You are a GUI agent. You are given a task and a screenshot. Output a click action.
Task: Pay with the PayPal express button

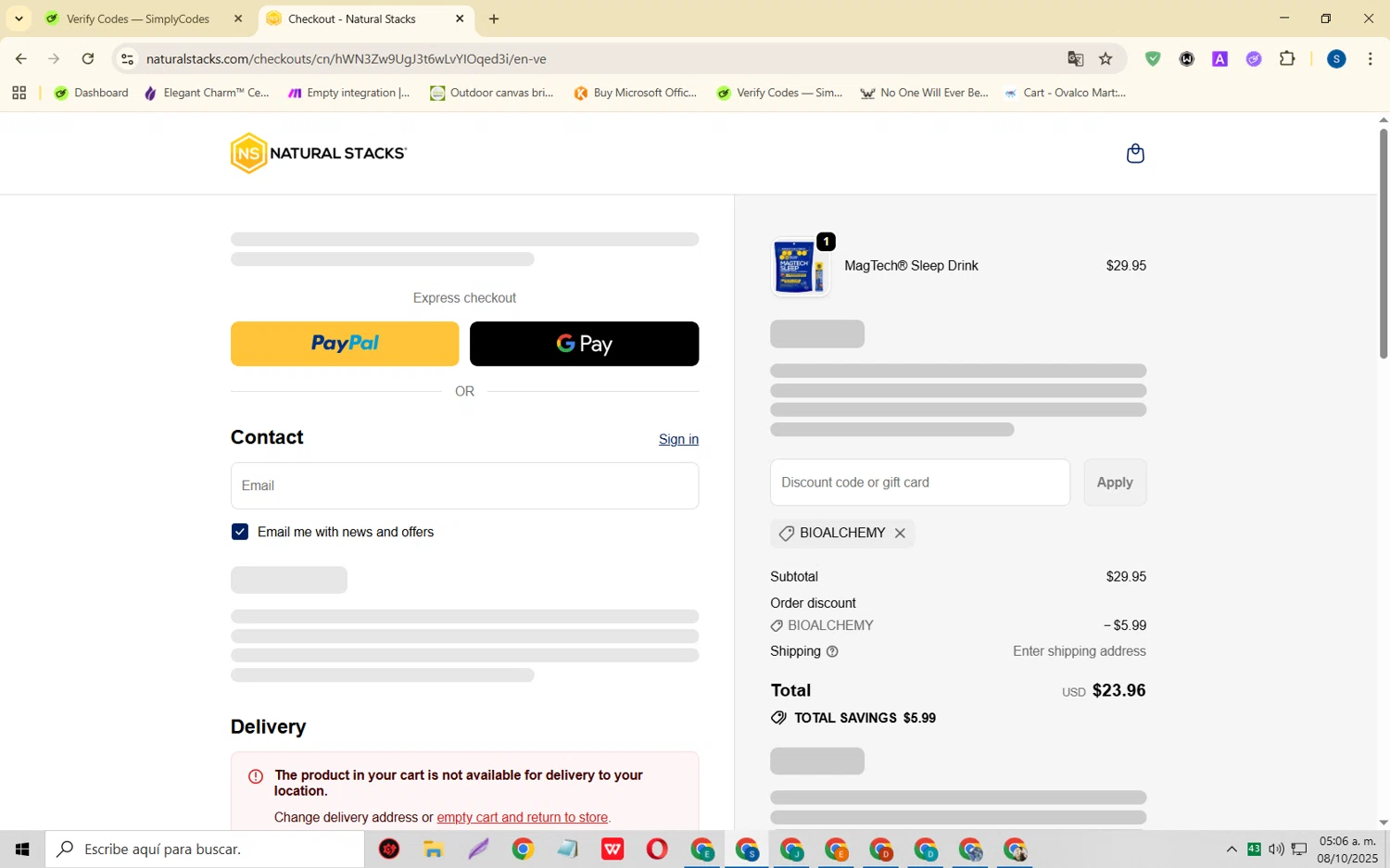(345, 344)
